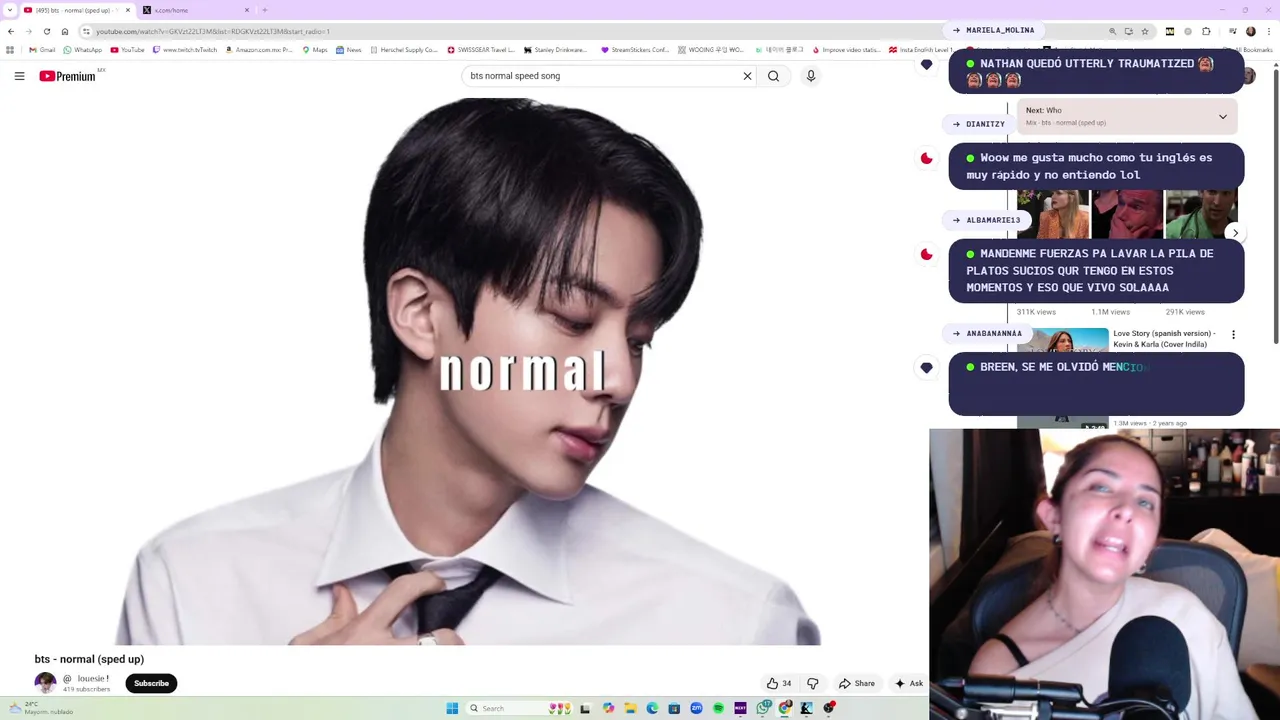Image resolution: width=1280 pixels, height=720 pixels.
Task: Open bts - normal (sped up) video title
Action: pos(89,659)
